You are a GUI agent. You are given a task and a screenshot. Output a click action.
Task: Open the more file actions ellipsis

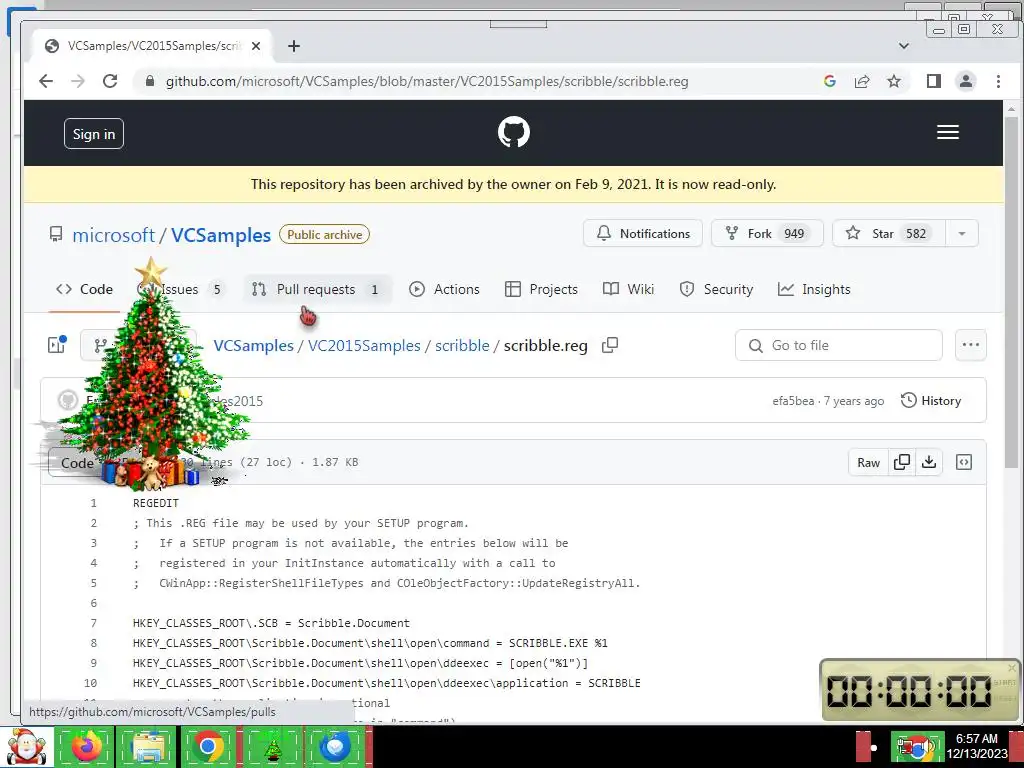click(970, 345)
